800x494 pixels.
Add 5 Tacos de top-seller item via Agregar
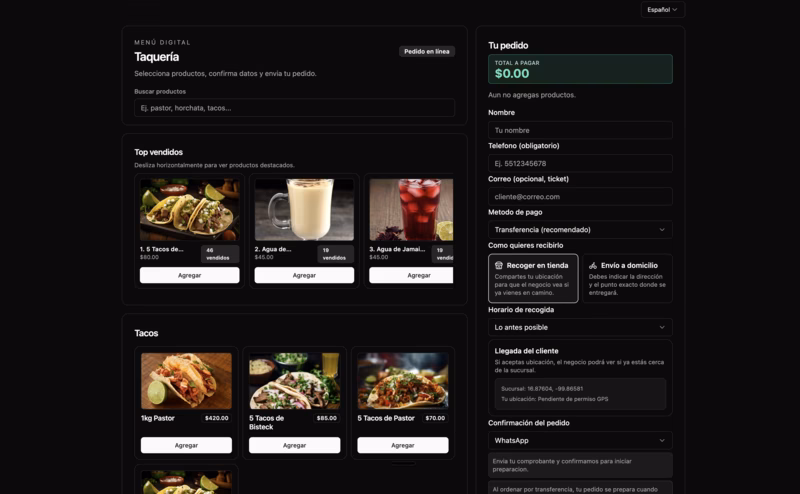(189, 275)
